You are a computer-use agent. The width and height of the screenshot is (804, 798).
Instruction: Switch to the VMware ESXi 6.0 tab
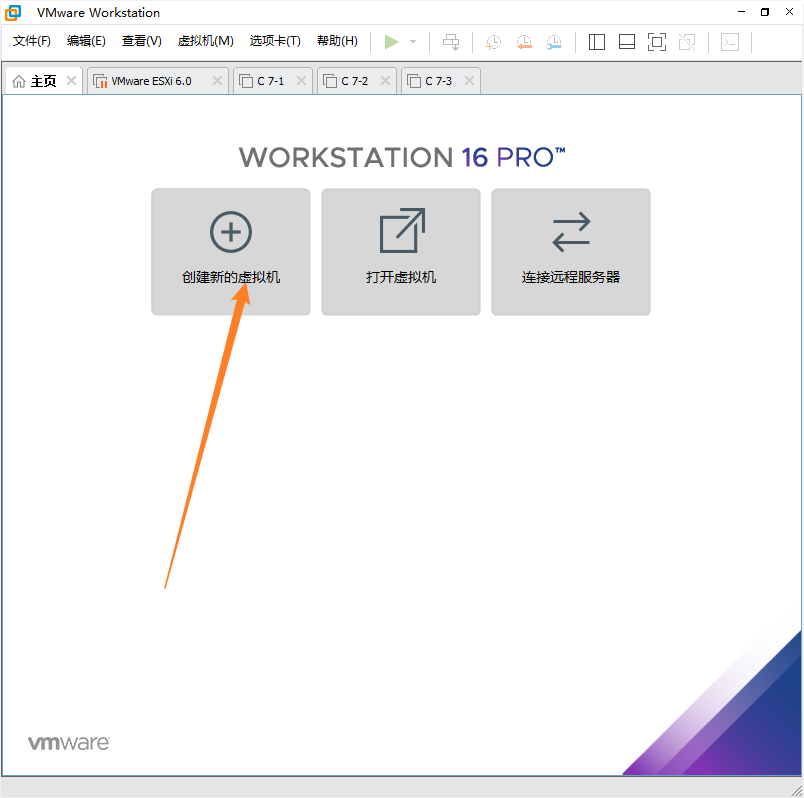(x=150, y=81)
